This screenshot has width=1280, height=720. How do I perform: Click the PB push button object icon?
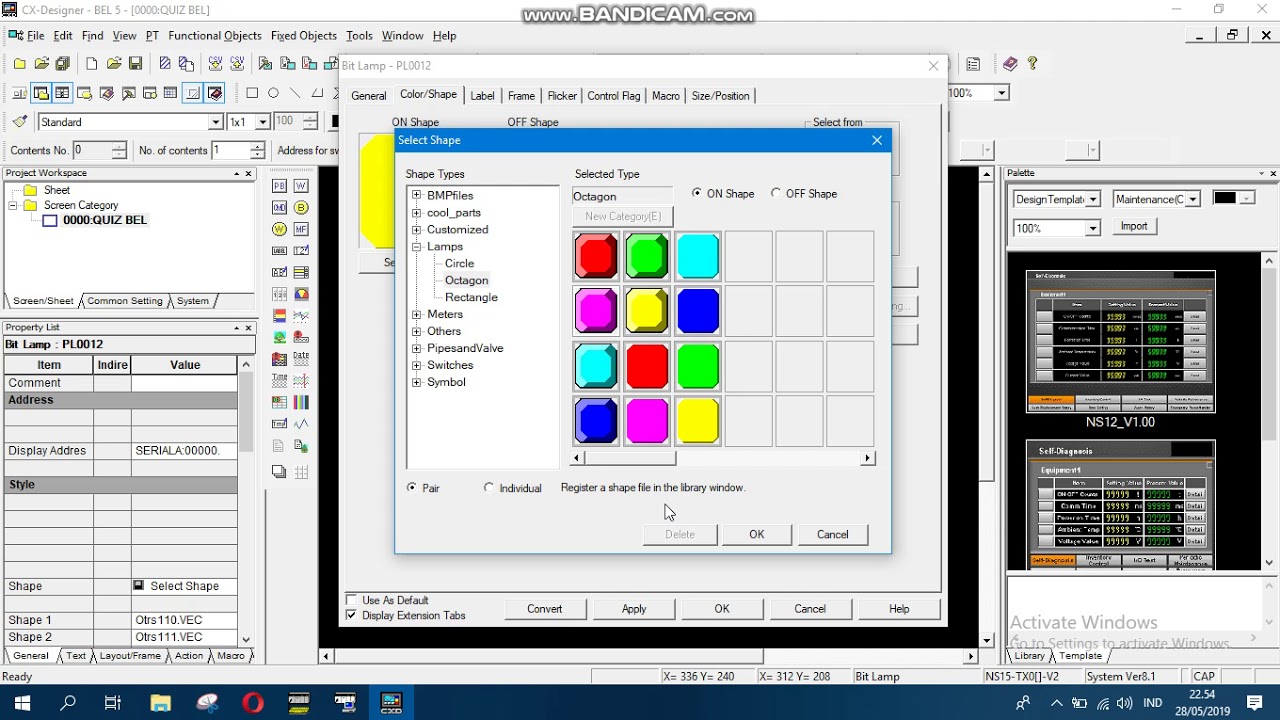click(279, 186)
